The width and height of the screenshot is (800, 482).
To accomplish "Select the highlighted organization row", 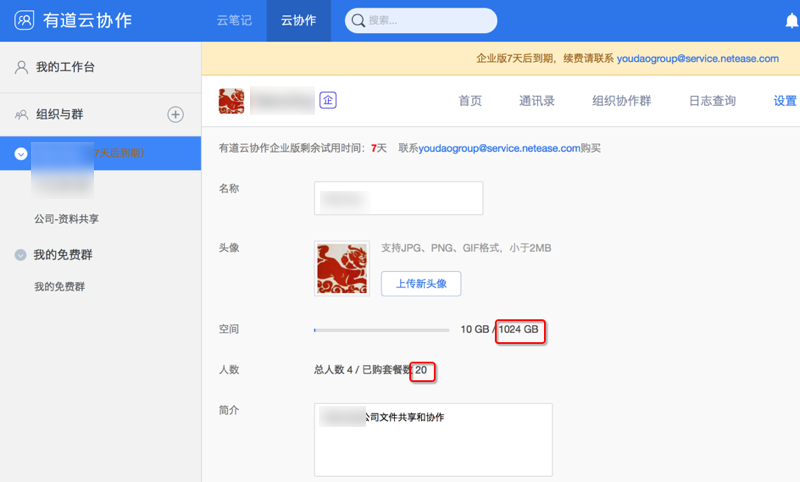I will tap(101, 153).
